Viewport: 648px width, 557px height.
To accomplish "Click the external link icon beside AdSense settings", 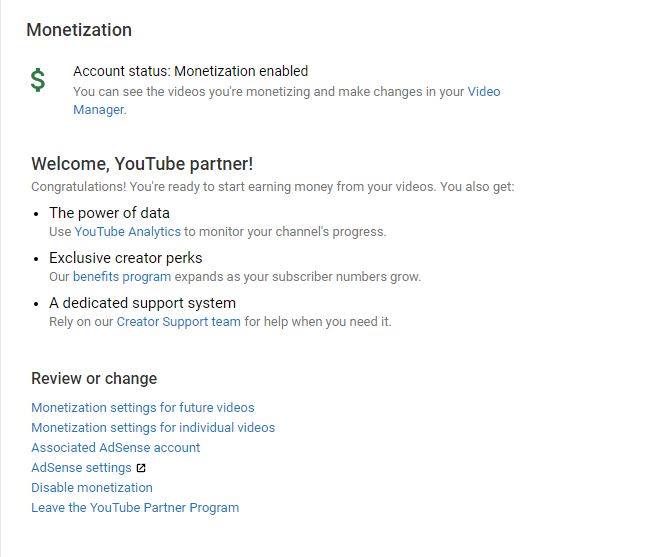I will (x=141, y=468).
